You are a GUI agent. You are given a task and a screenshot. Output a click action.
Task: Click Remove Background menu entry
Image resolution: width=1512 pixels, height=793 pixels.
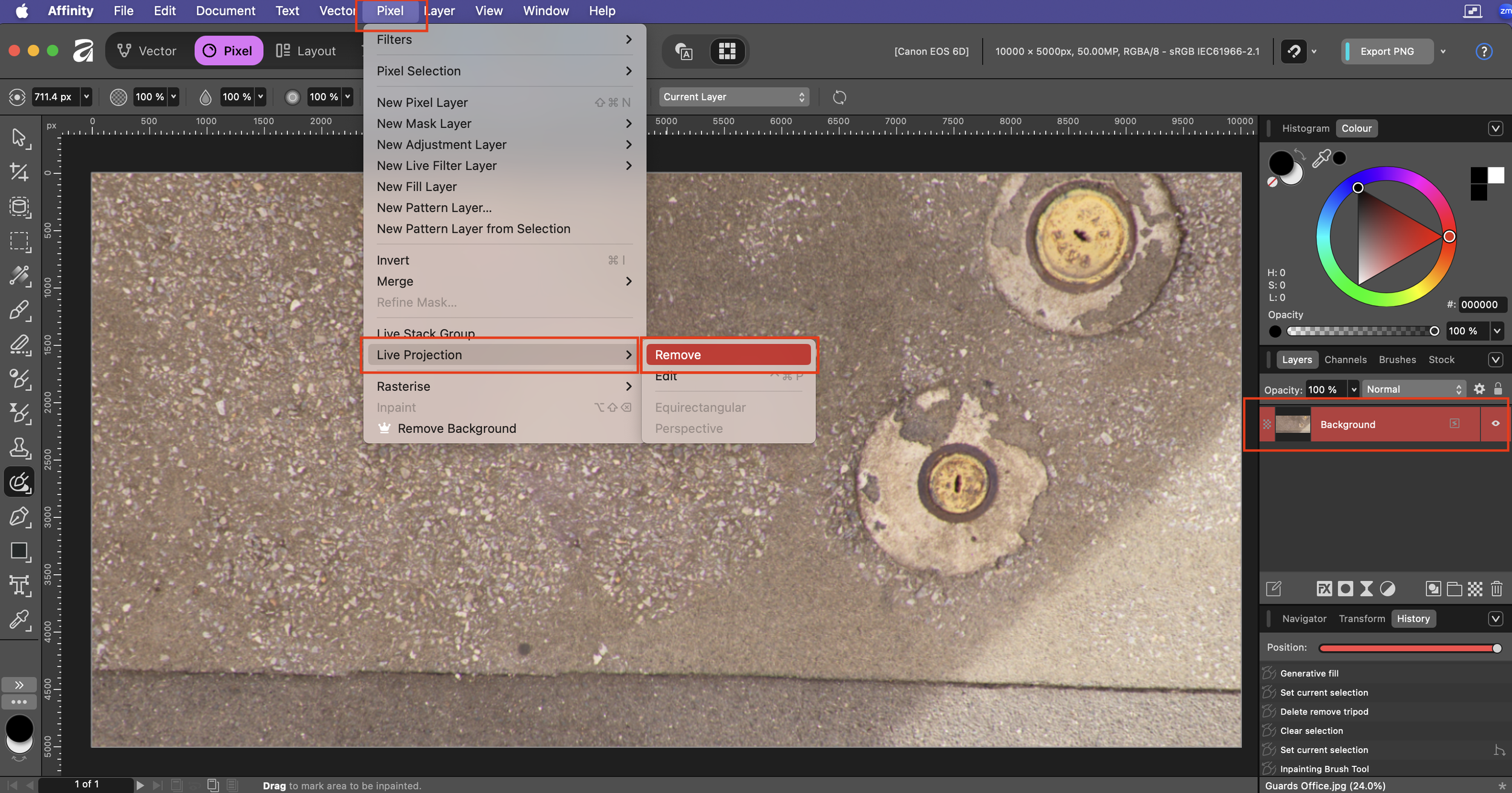coord(457,429)
